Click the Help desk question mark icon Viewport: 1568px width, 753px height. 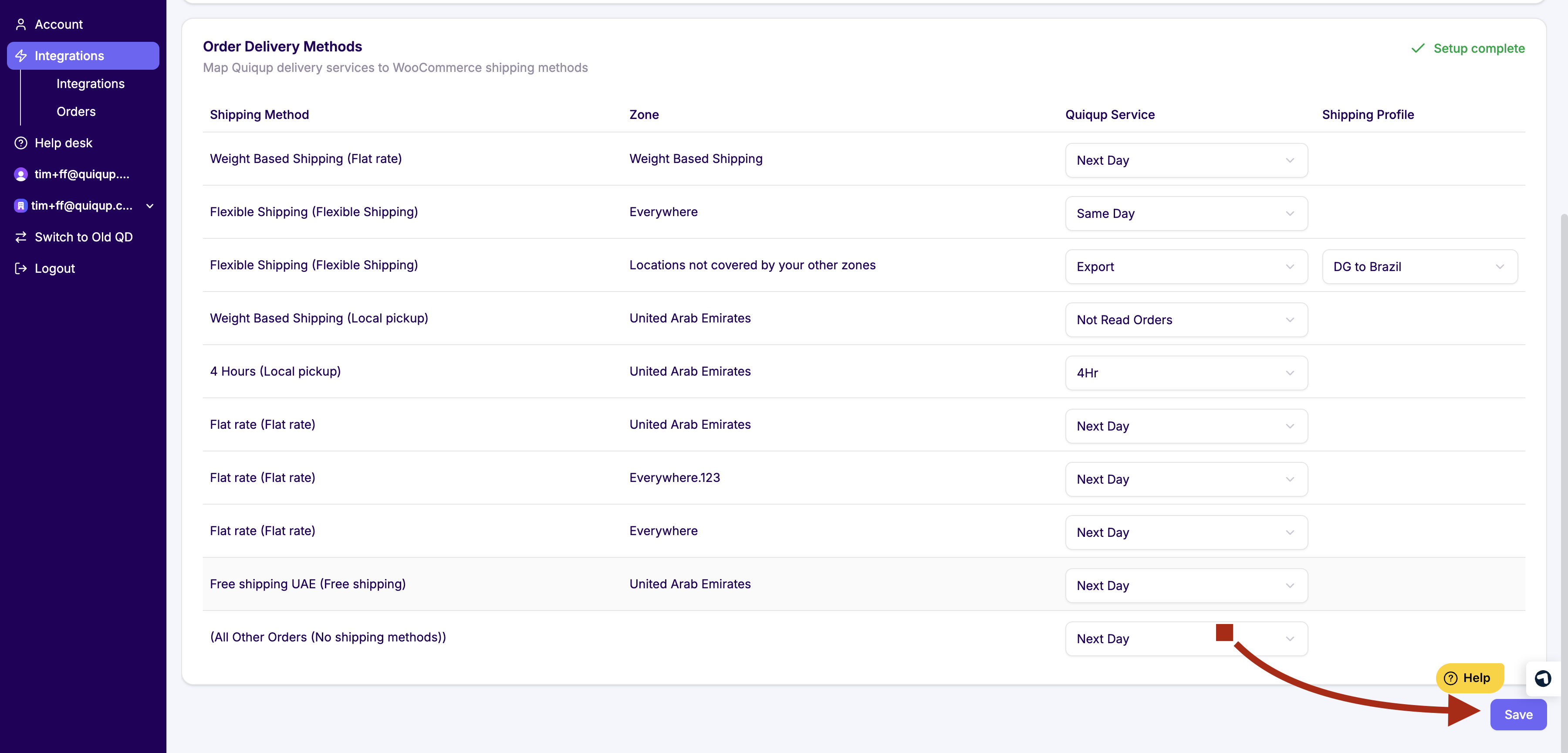pyautogui.click(x=21, y=142)
